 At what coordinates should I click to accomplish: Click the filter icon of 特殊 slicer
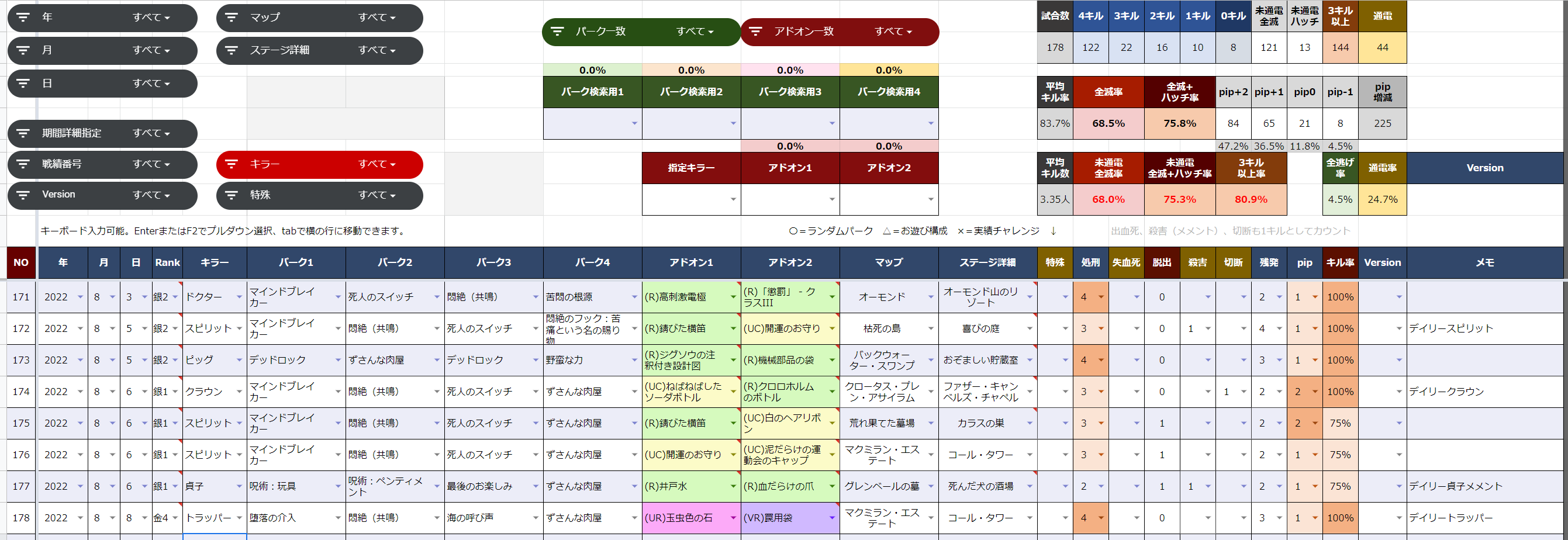232,195
